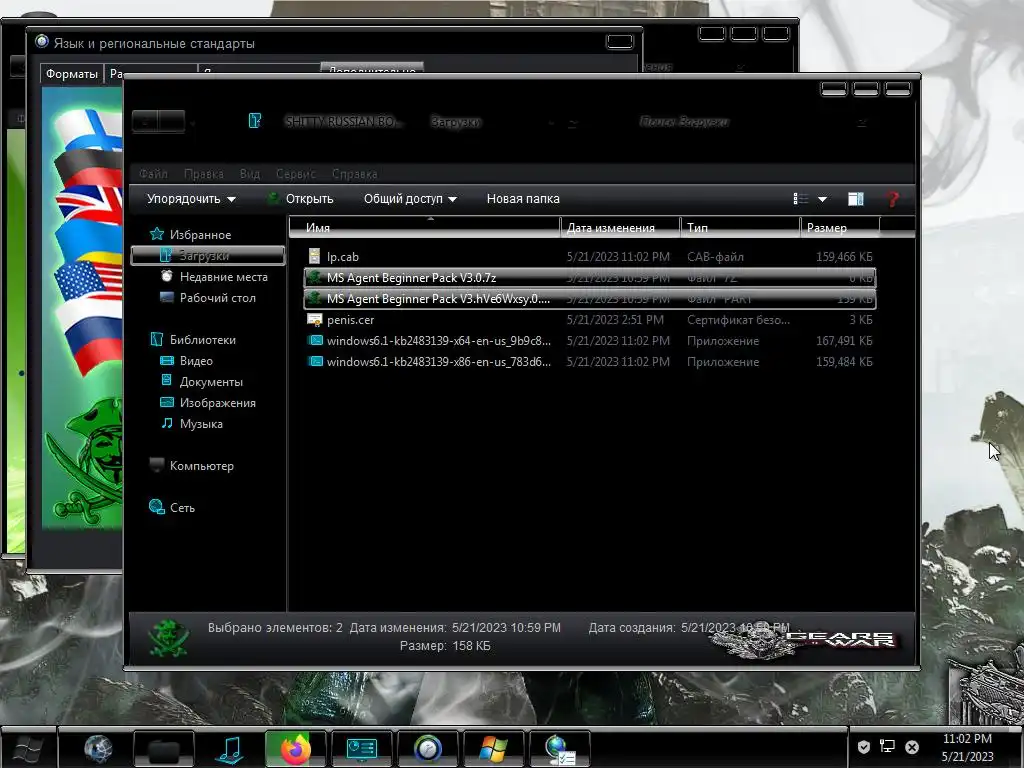
Task: Click the Action Center shield tray icon
Action: coord(863,746)
